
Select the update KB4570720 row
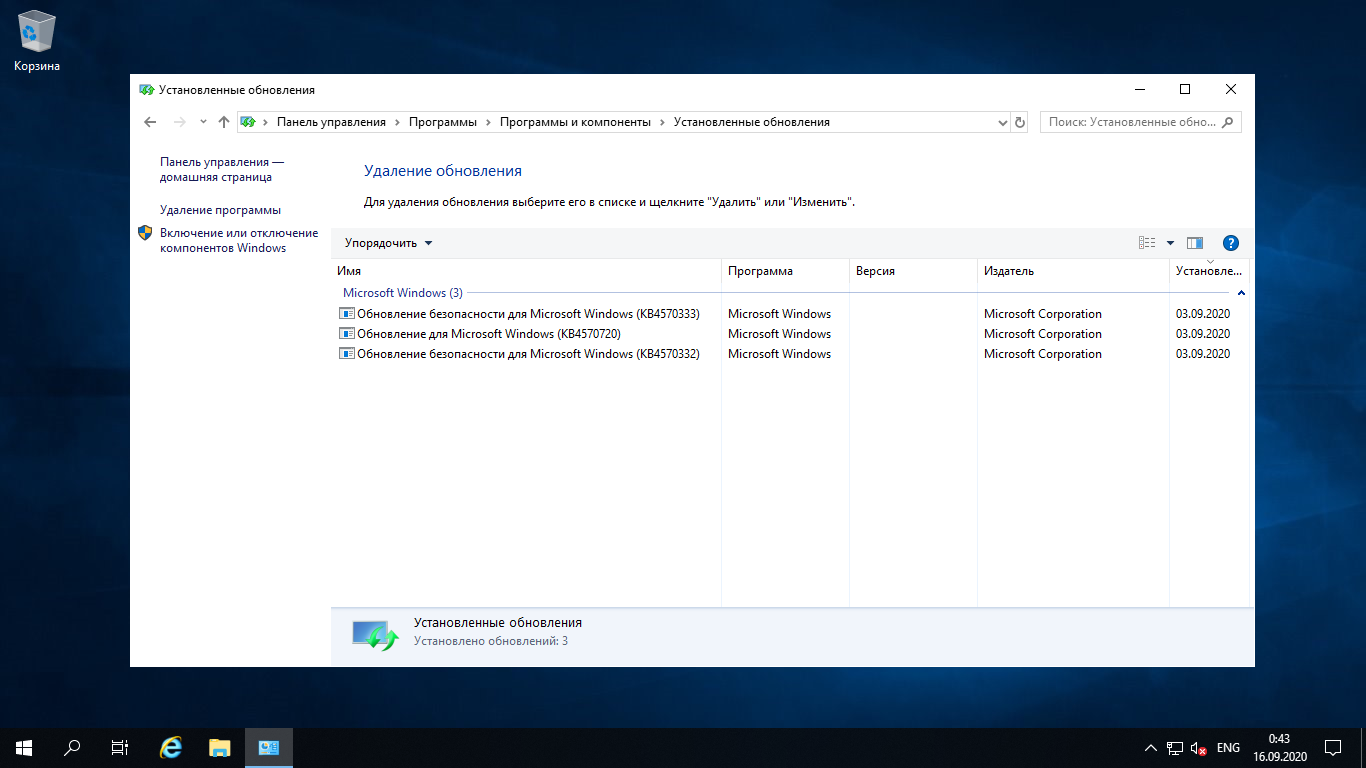[x=790, y=334]
